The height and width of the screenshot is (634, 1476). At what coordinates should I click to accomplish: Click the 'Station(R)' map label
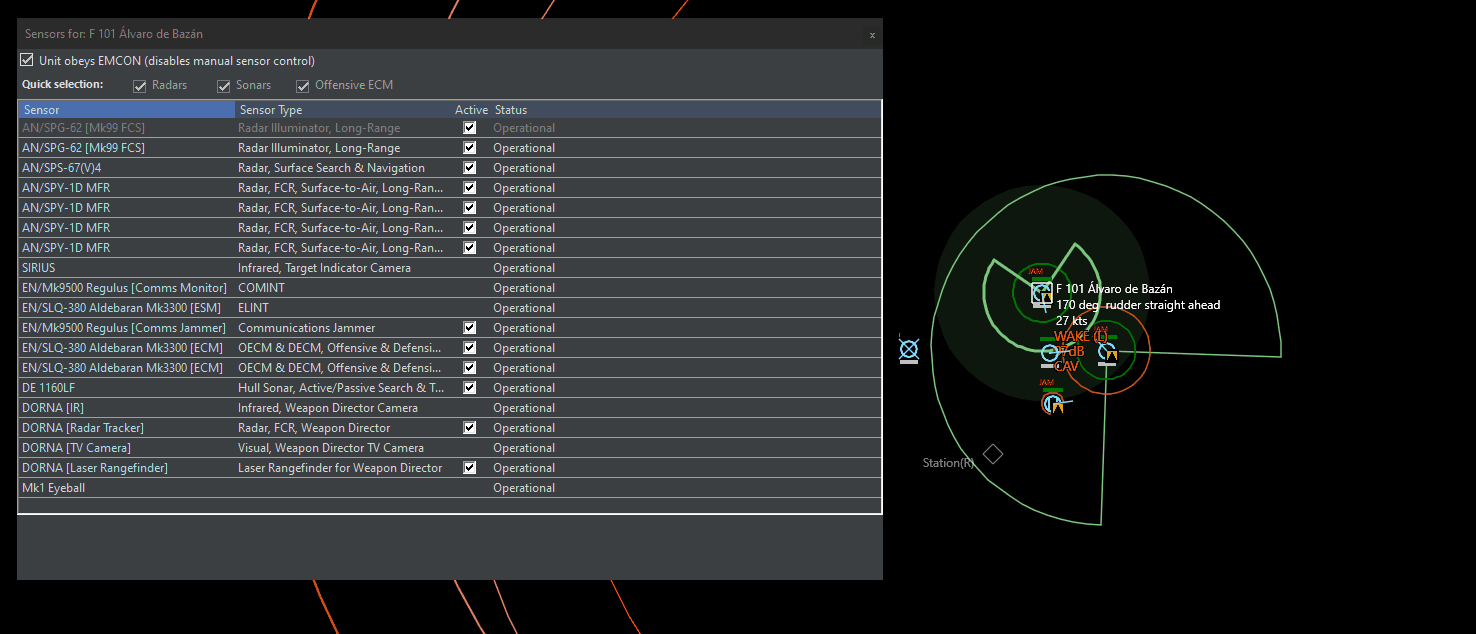click(x=948, y=463)
